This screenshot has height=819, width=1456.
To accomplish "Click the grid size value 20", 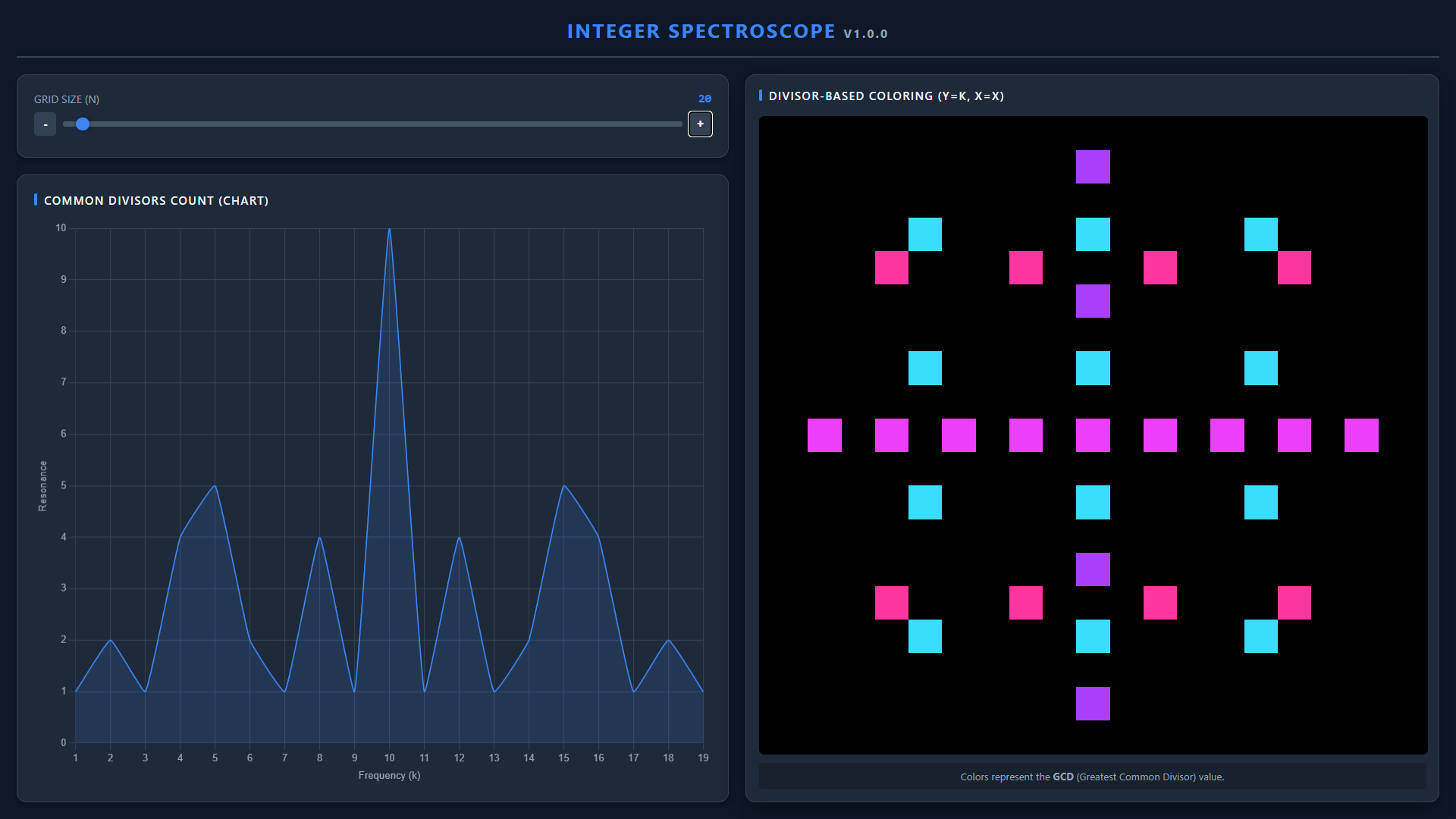I will (x=704, y=99).
